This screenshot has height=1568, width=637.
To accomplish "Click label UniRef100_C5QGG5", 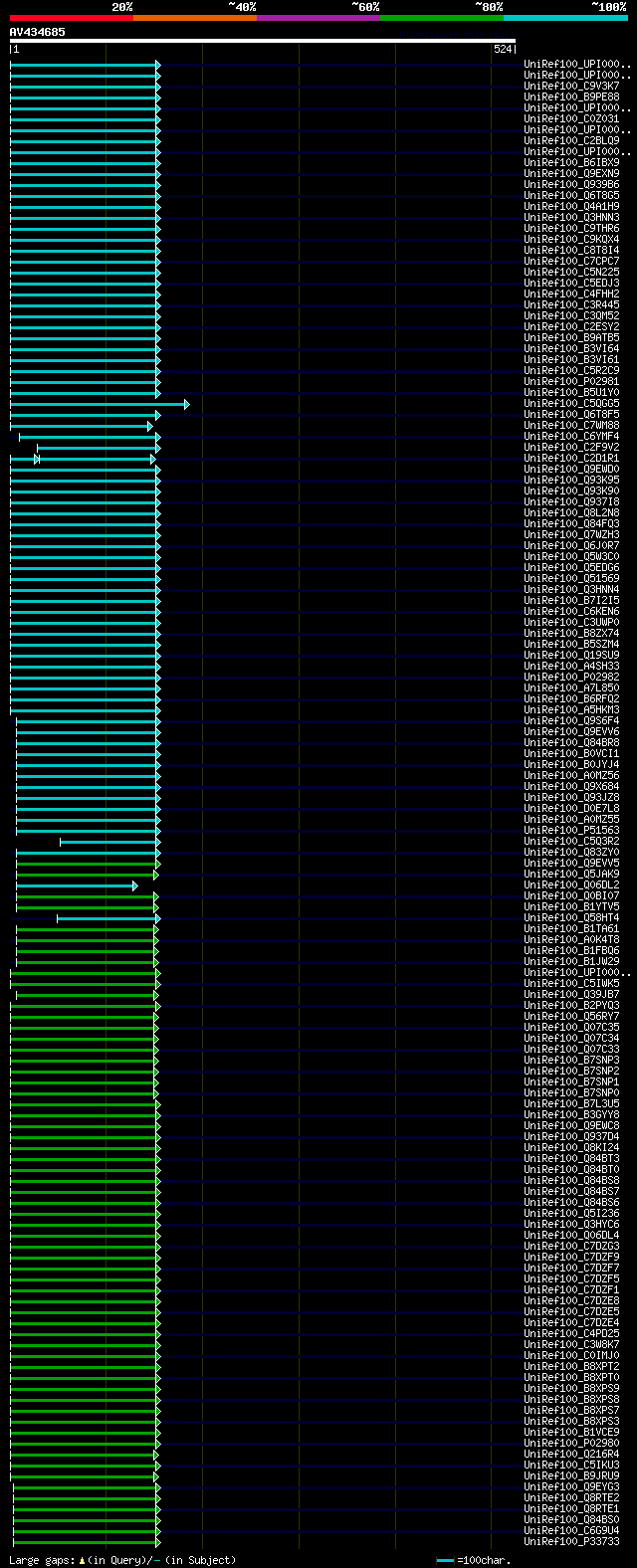I will point(572,404).
